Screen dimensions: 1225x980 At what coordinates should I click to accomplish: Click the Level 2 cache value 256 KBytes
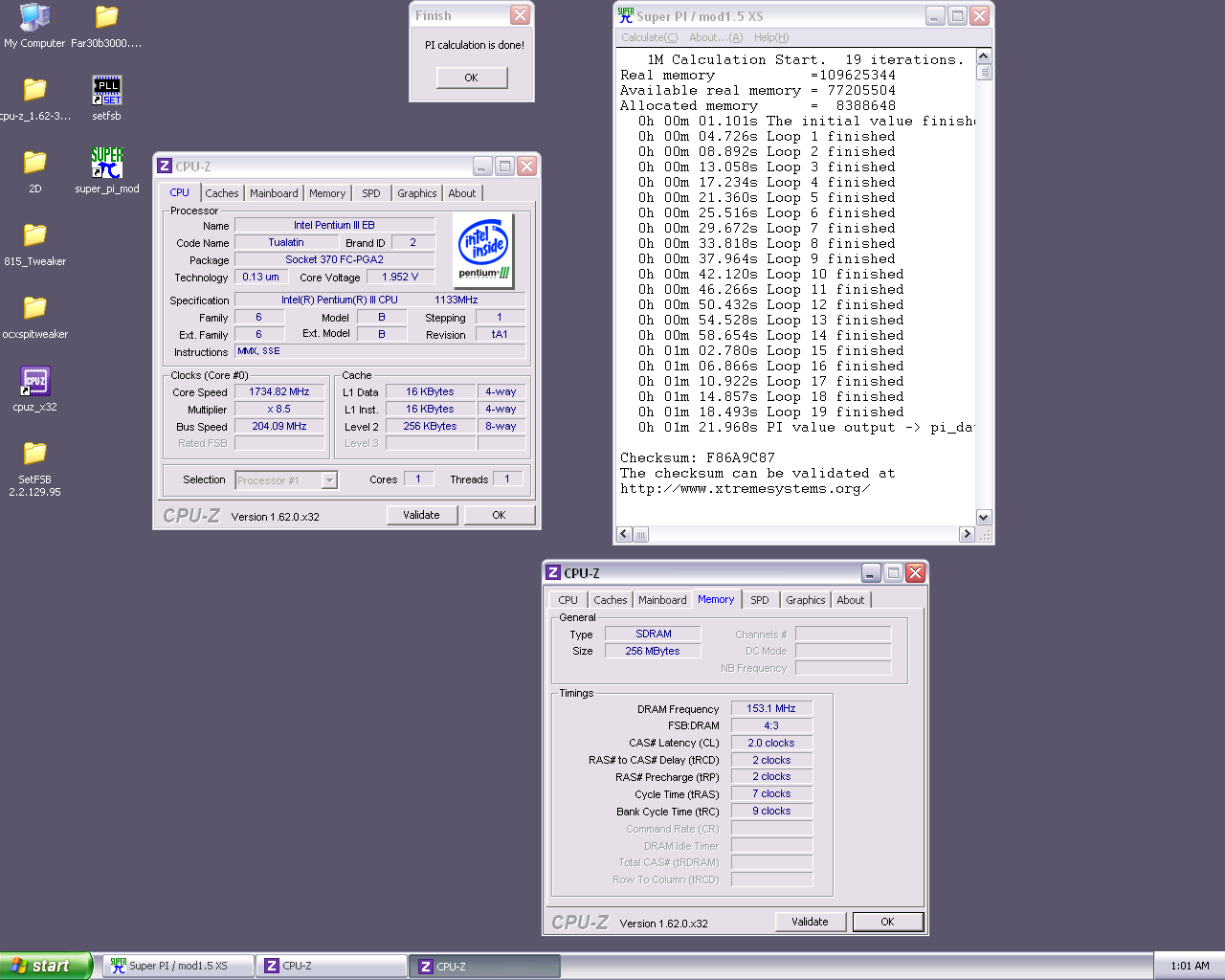pyautogui.click(x=431, y=426)
